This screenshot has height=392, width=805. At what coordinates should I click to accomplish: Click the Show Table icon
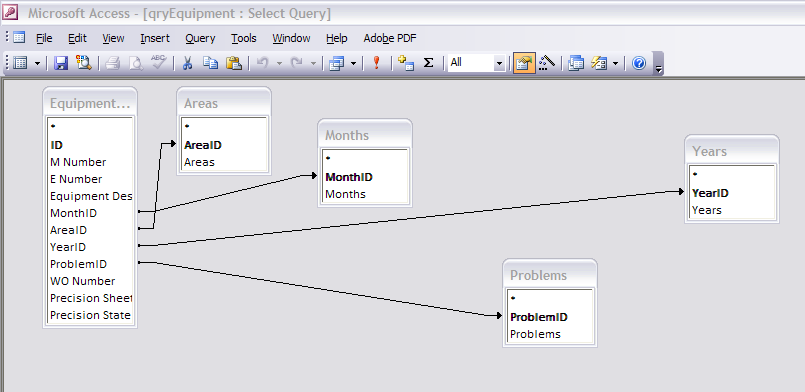coord(406,63)
